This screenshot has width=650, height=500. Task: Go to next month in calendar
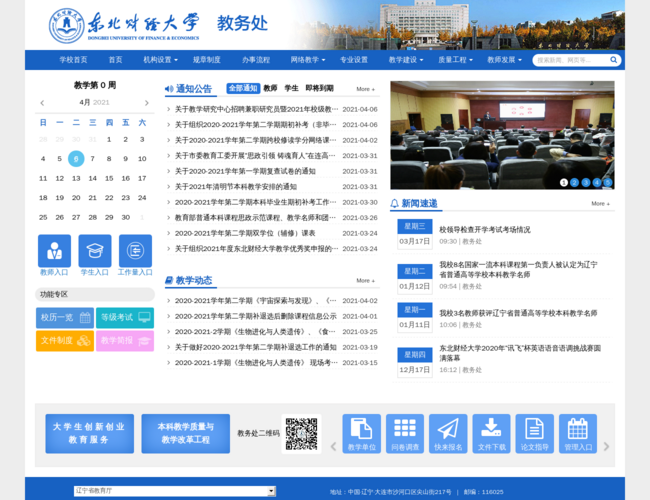pyautogui.click(x=146, y=103)
